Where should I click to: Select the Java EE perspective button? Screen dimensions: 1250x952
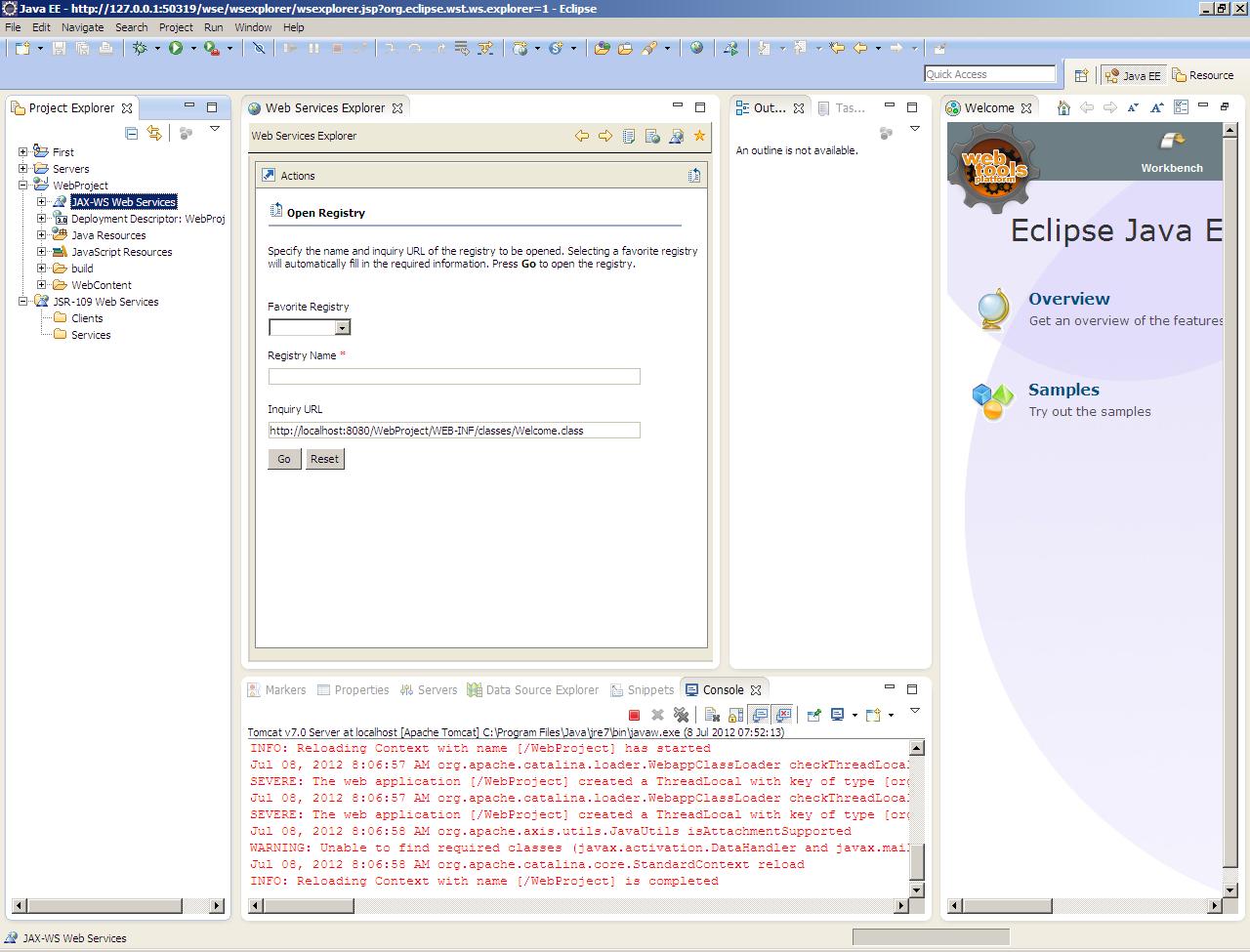click(x=1133, y=75)
